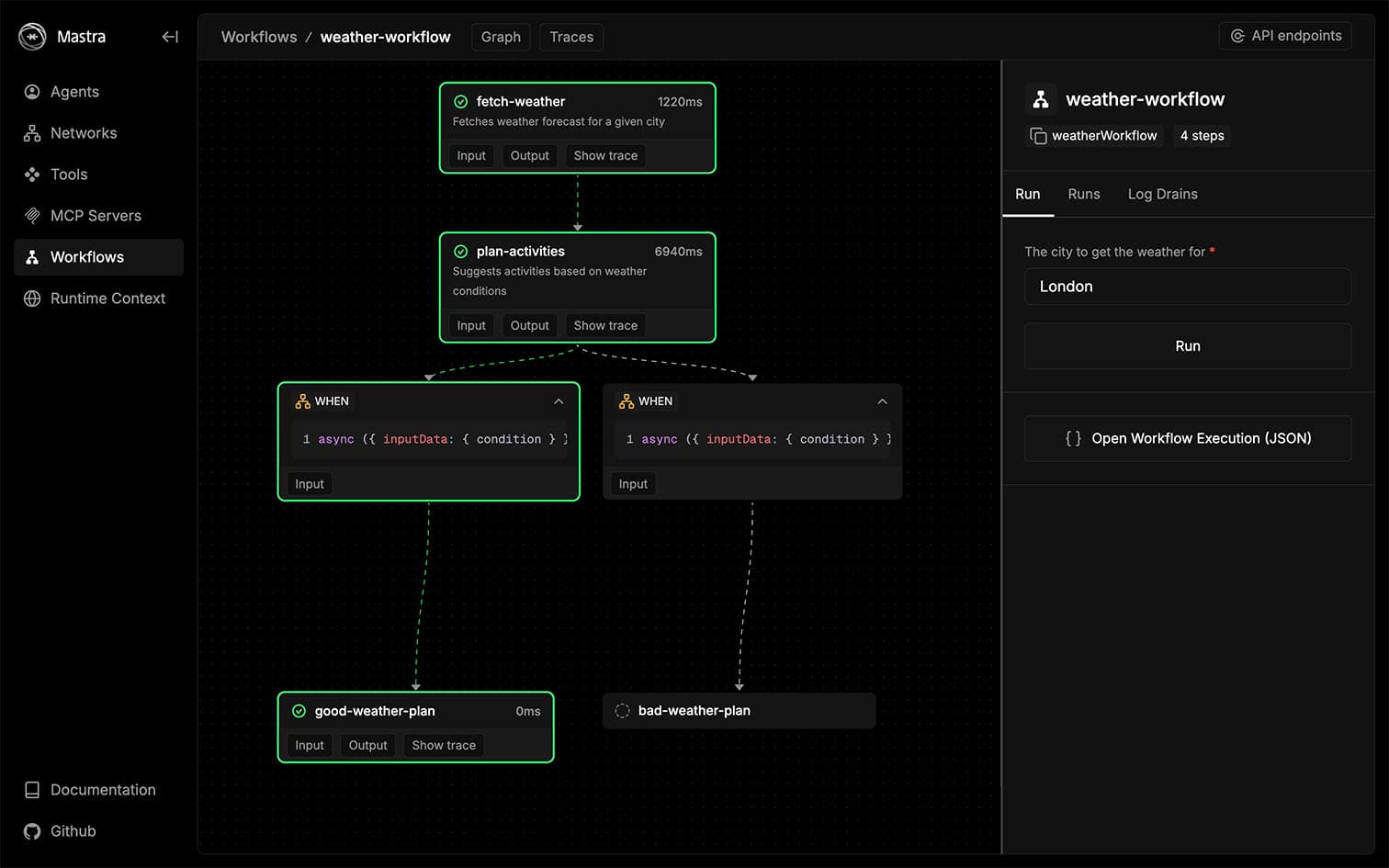View Output of fetch-weather step

click(530, 156)
